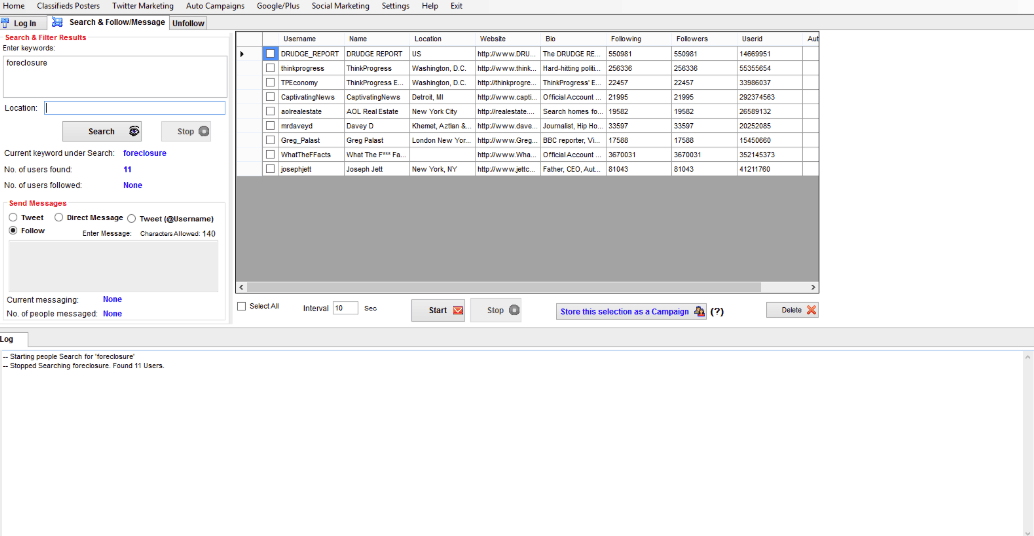Viewport: 1034px width, 536px height.
Task: Switch to the Unfollow tab
Action: click(188, 23)
